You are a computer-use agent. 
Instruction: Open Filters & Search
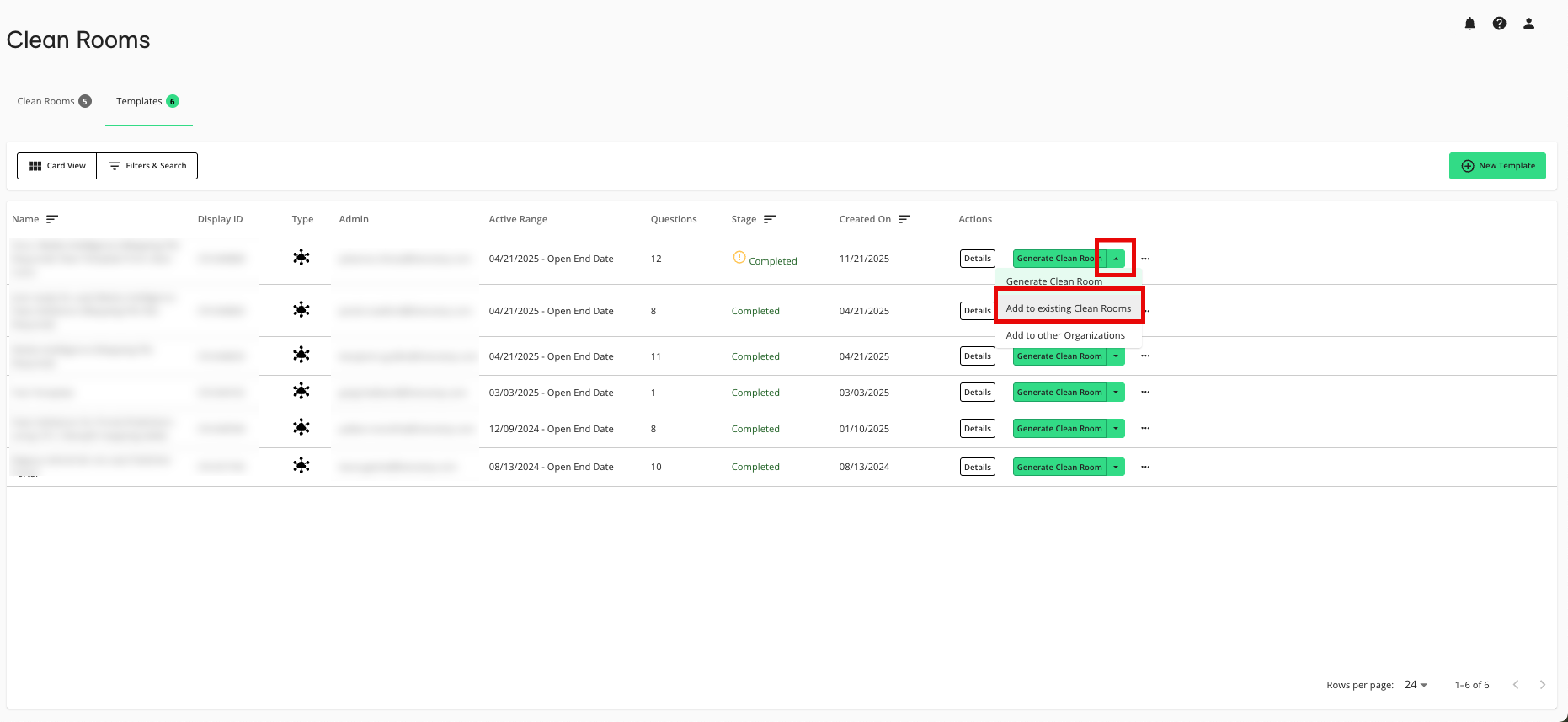click(x=147, y=166)
